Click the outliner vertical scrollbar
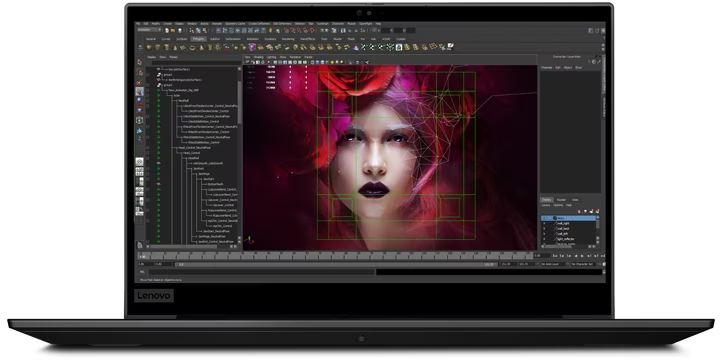This screenshot has width=720, height=360. pos(239,156)
